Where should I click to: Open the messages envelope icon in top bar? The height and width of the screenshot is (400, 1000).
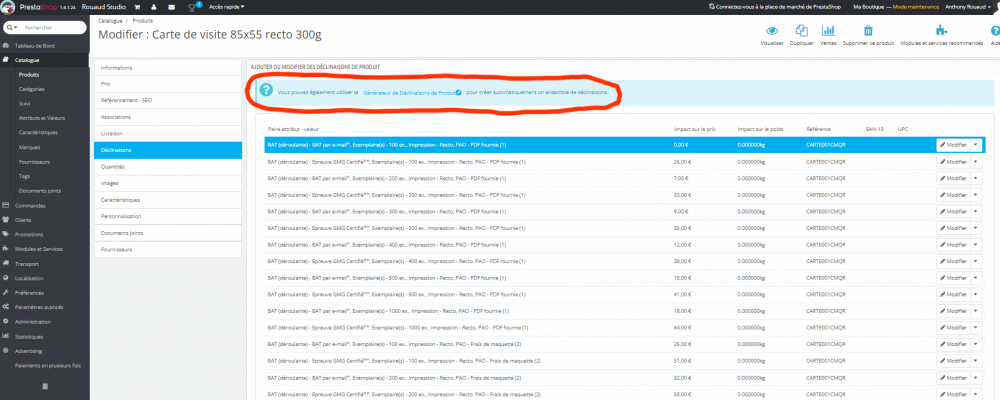click(x=171, y=7)
